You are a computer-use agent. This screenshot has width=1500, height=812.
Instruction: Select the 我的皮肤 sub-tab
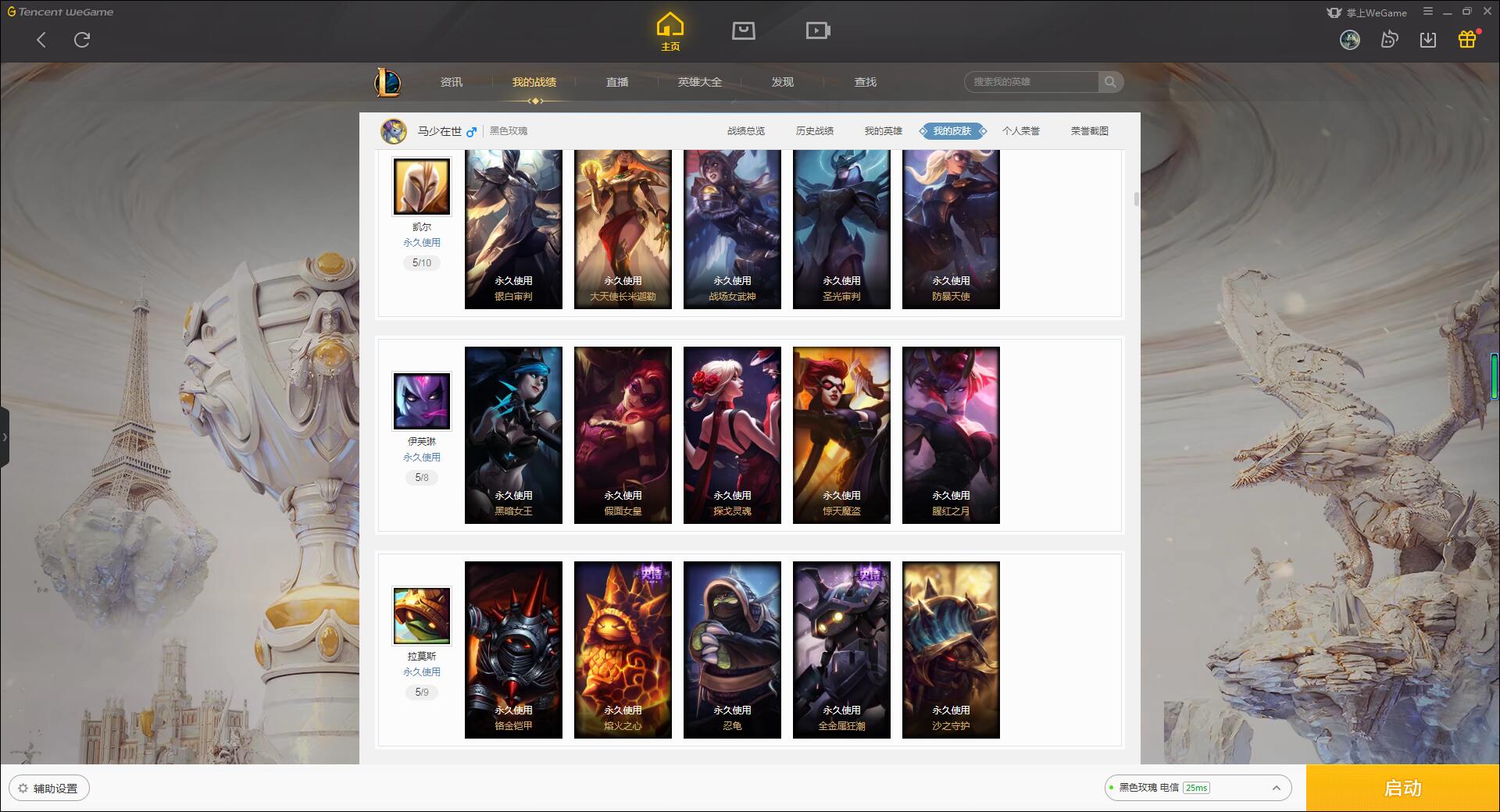952,131
